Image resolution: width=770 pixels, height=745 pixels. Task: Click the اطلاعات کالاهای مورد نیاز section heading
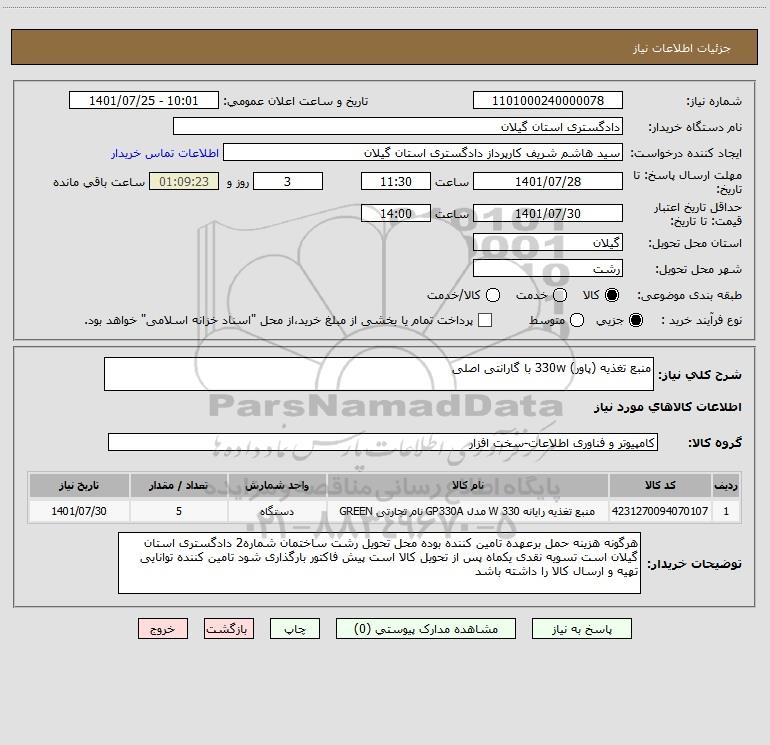(668, 407)
